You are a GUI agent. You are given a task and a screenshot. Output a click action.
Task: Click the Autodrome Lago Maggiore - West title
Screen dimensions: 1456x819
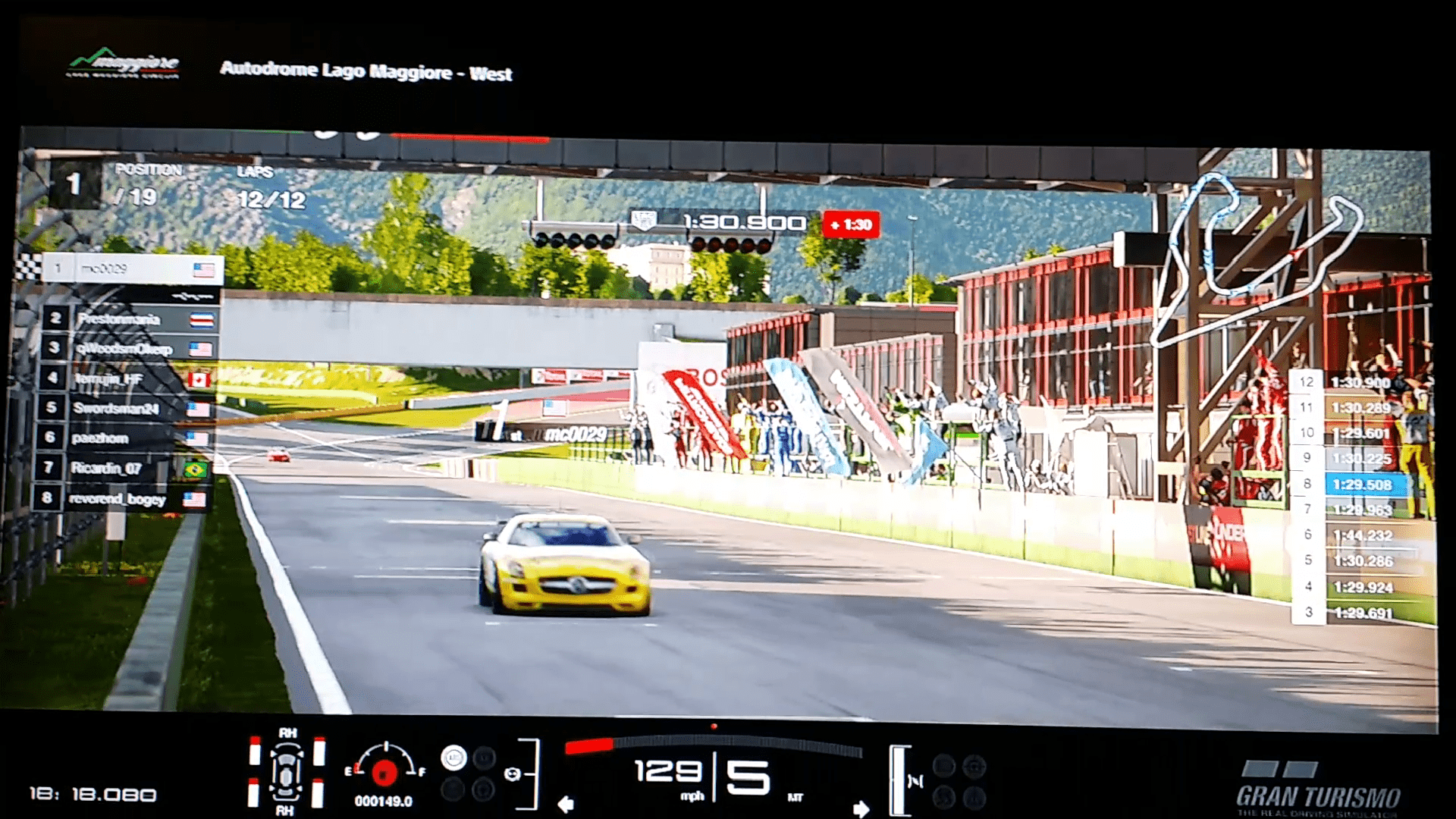click(x=366, y=71)
